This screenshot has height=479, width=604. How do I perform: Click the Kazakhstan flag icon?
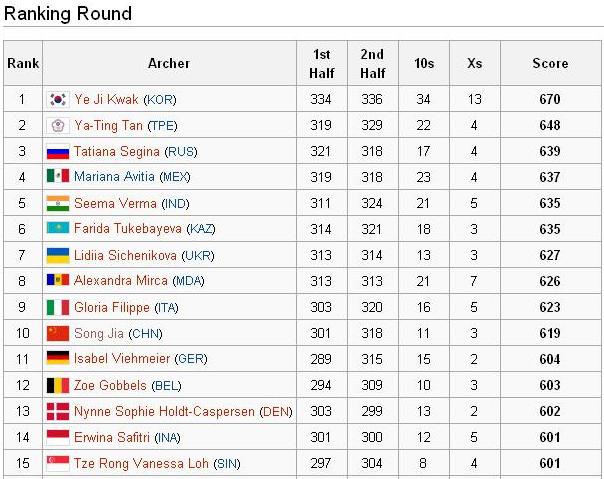pos(57,229)
